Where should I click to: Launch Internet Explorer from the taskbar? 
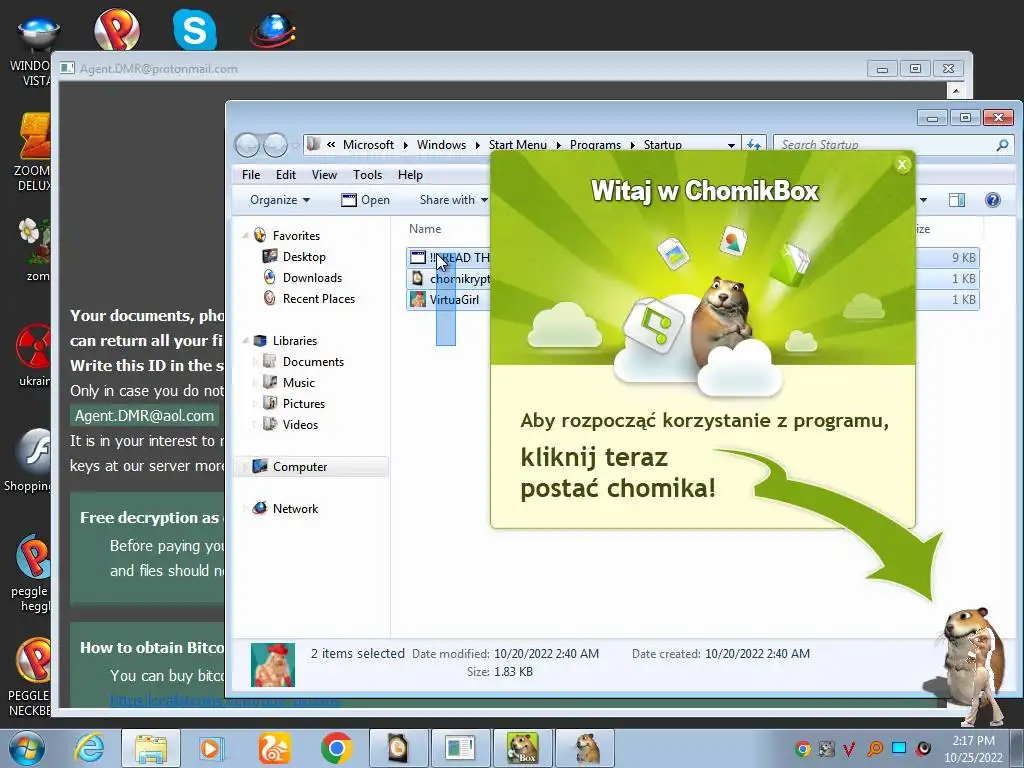pyautogui.click(x=89, y=748)
